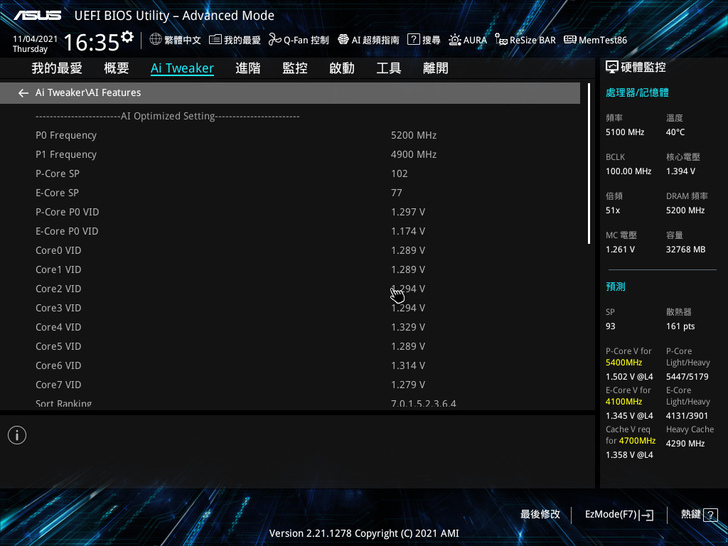Click the E-Core SP value 77
The height and width of the screenshot is (546, 728).
(396, 193)
